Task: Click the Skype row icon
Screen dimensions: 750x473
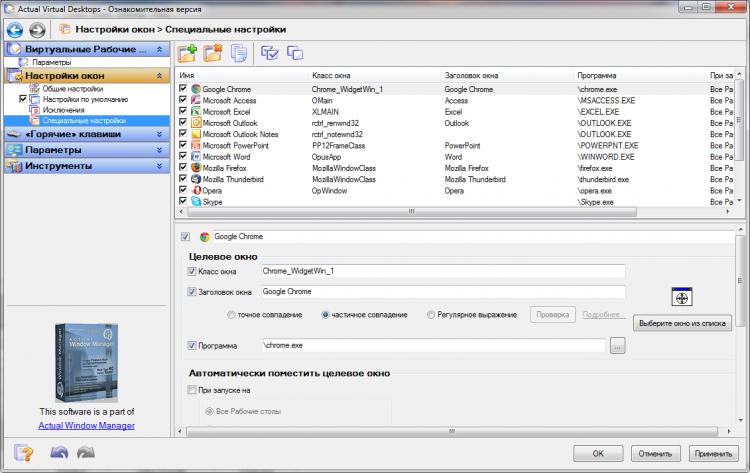Action: [196, 202]
